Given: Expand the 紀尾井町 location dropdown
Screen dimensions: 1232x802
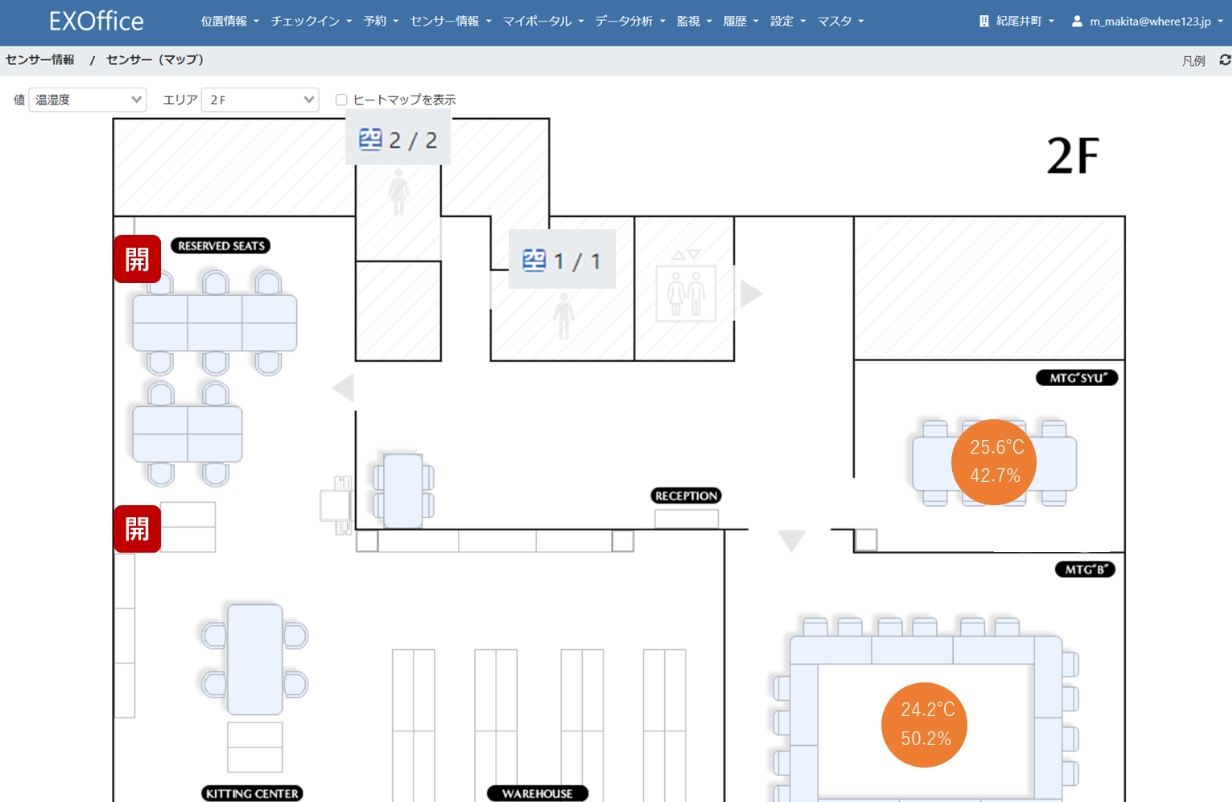Looking at the screenshot, I should click(1016, 21).
